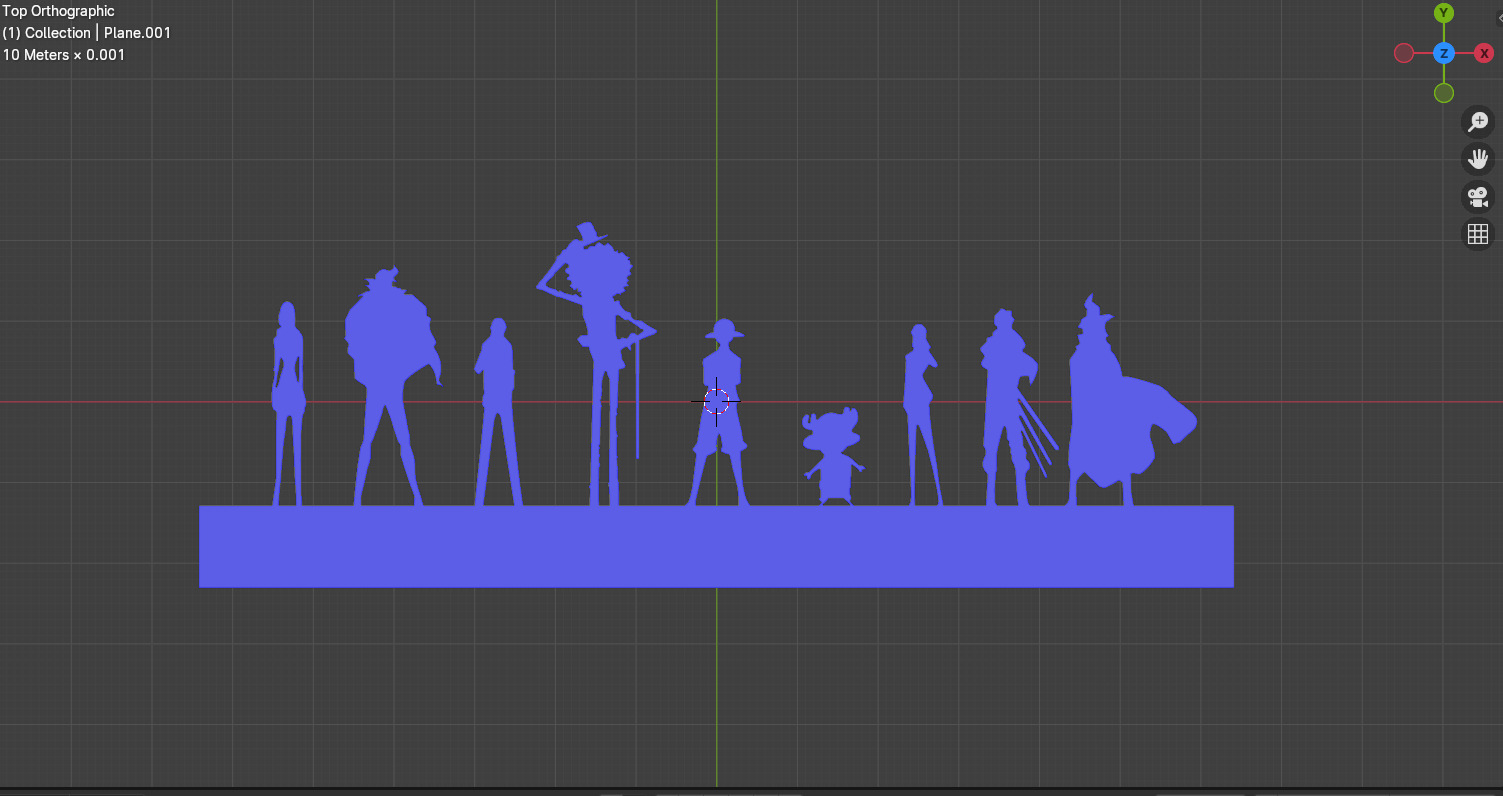Click the red X axis gizmo ball
1503x796 pixels.
click(x=1484, y=53)
